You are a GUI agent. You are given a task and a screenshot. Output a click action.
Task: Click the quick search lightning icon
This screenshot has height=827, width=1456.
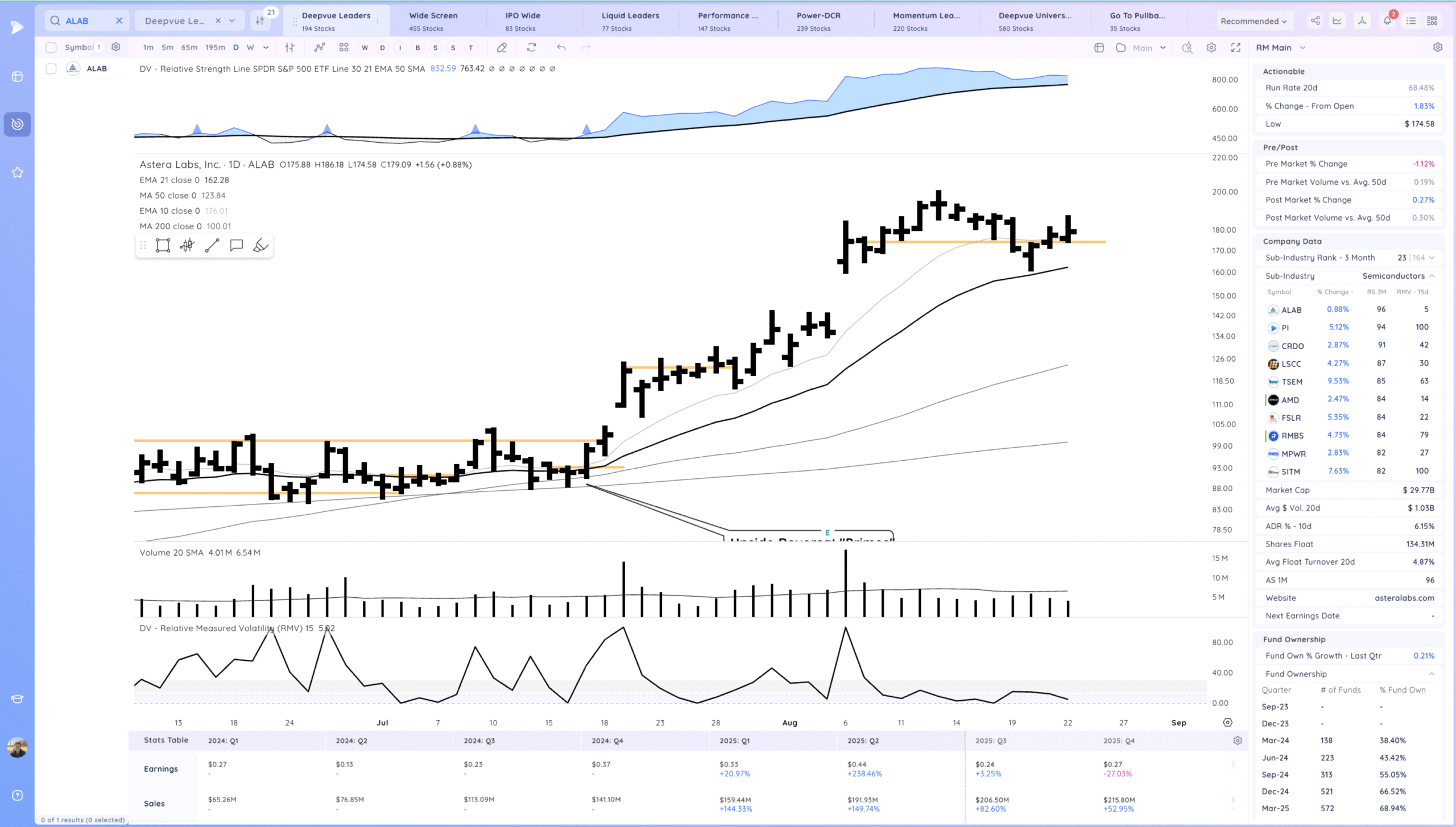(x=1187, y=48)
